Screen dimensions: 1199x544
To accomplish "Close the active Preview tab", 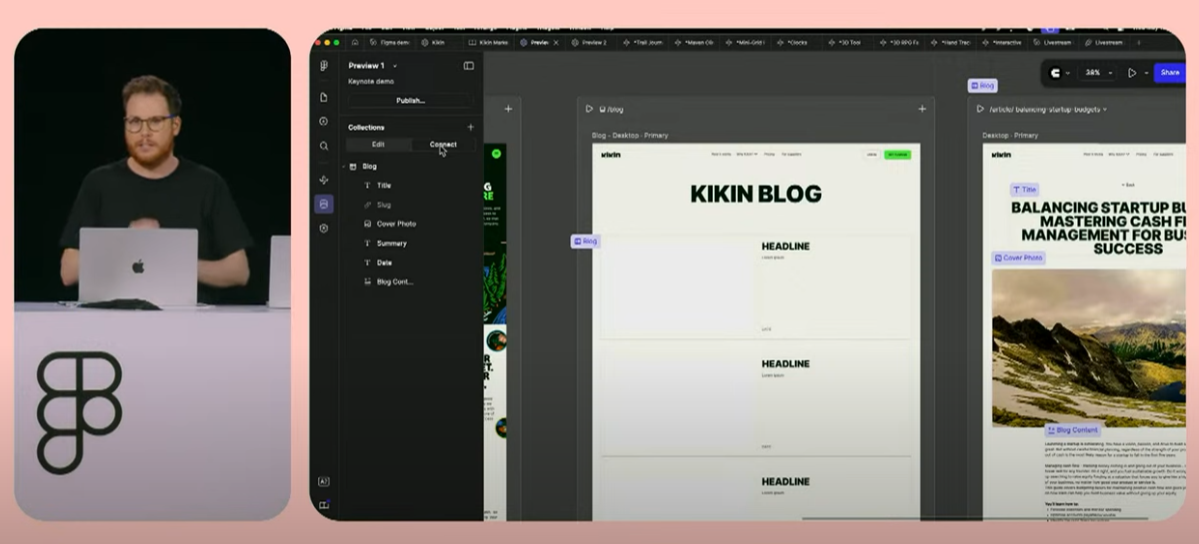I will click(x=556, y=43).
